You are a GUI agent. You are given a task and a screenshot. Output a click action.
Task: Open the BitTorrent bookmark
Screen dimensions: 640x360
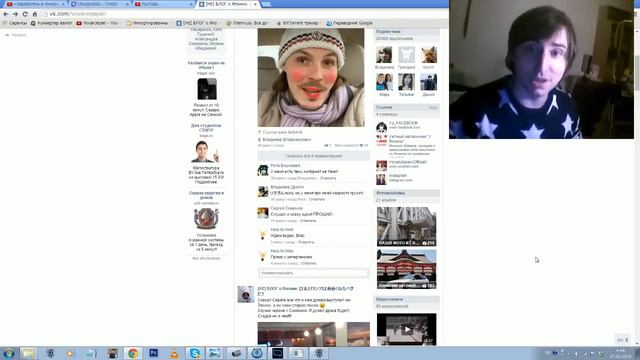(297, 23)
